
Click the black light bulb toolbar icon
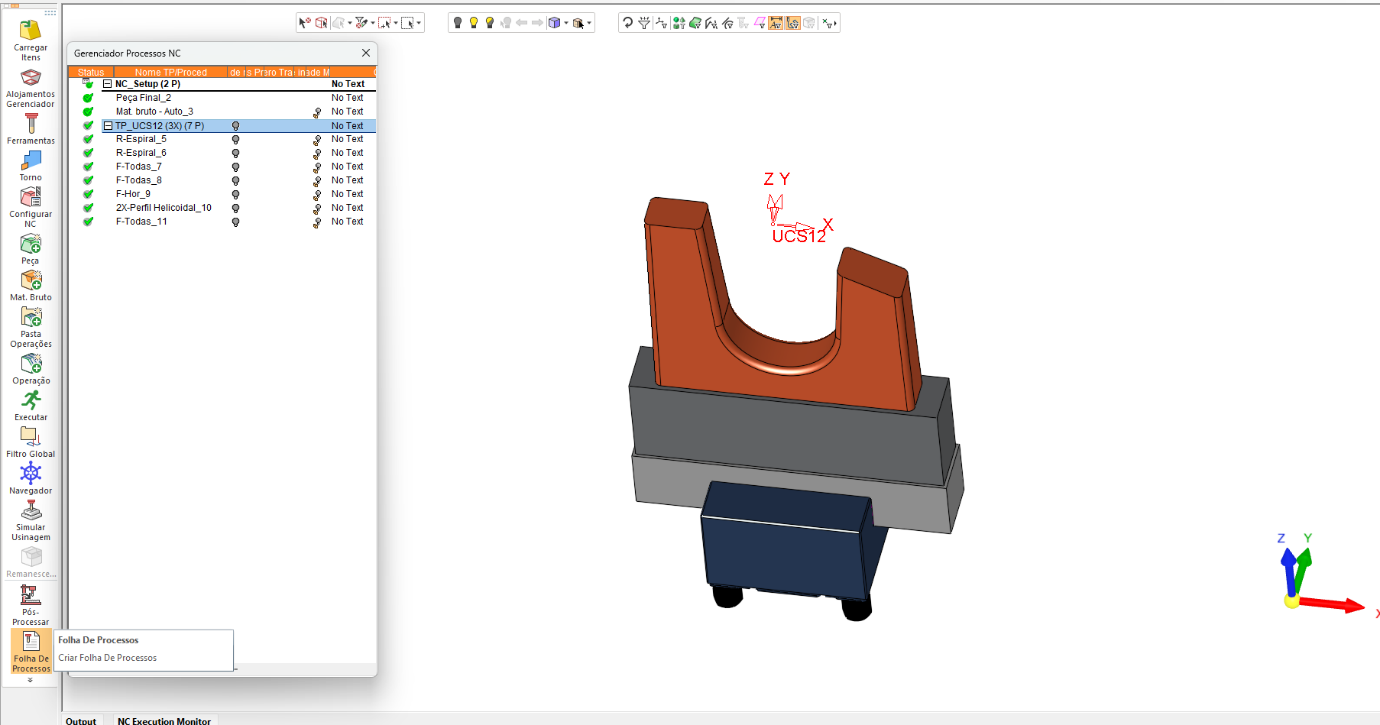click(458, 22)
